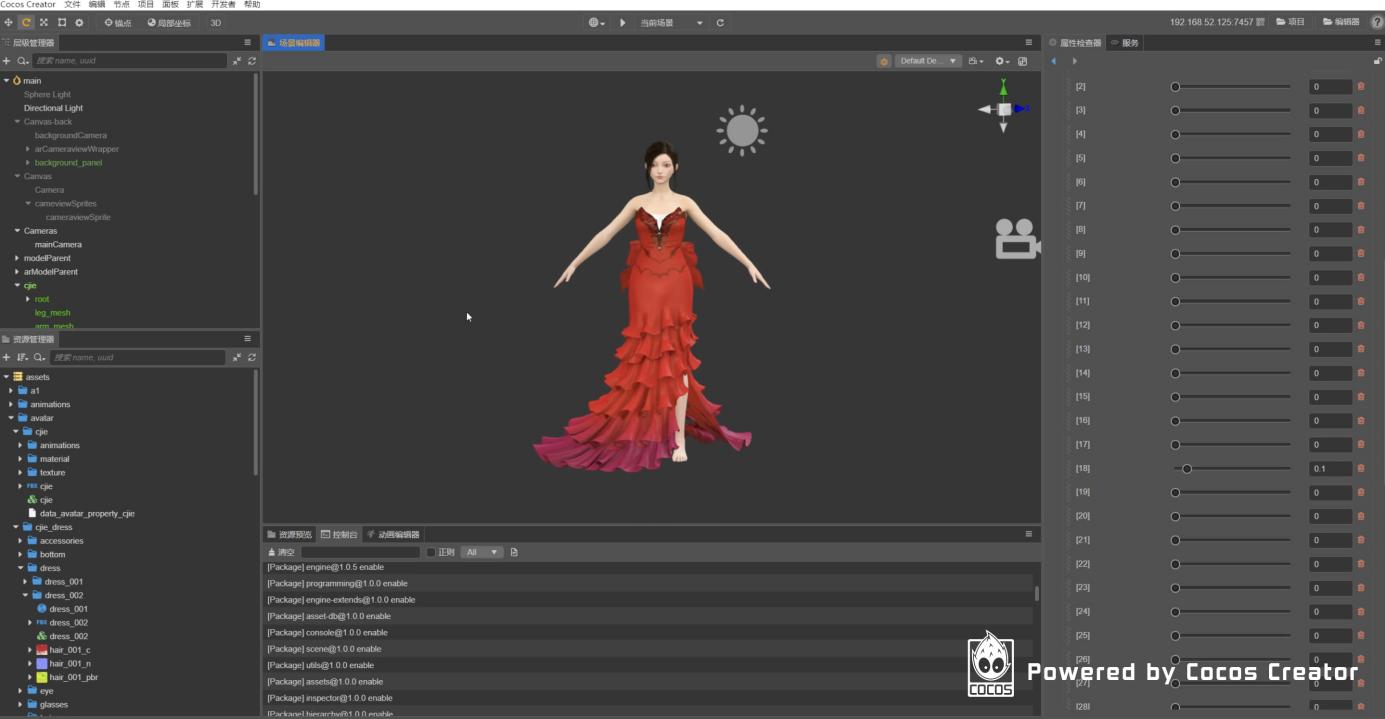Collapse the avatar folder

(11, 418)
